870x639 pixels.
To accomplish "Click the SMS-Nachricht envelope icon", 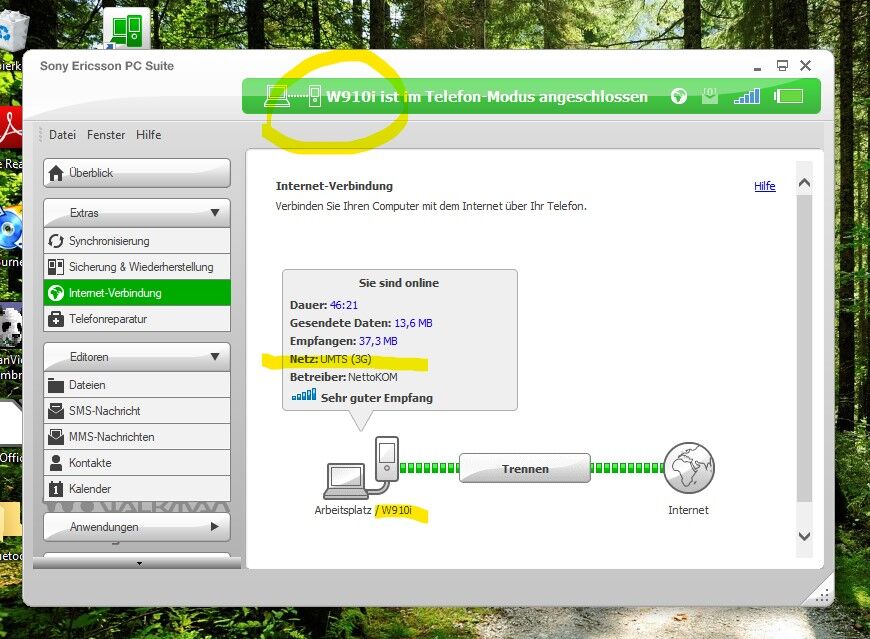I will point(55,411).
